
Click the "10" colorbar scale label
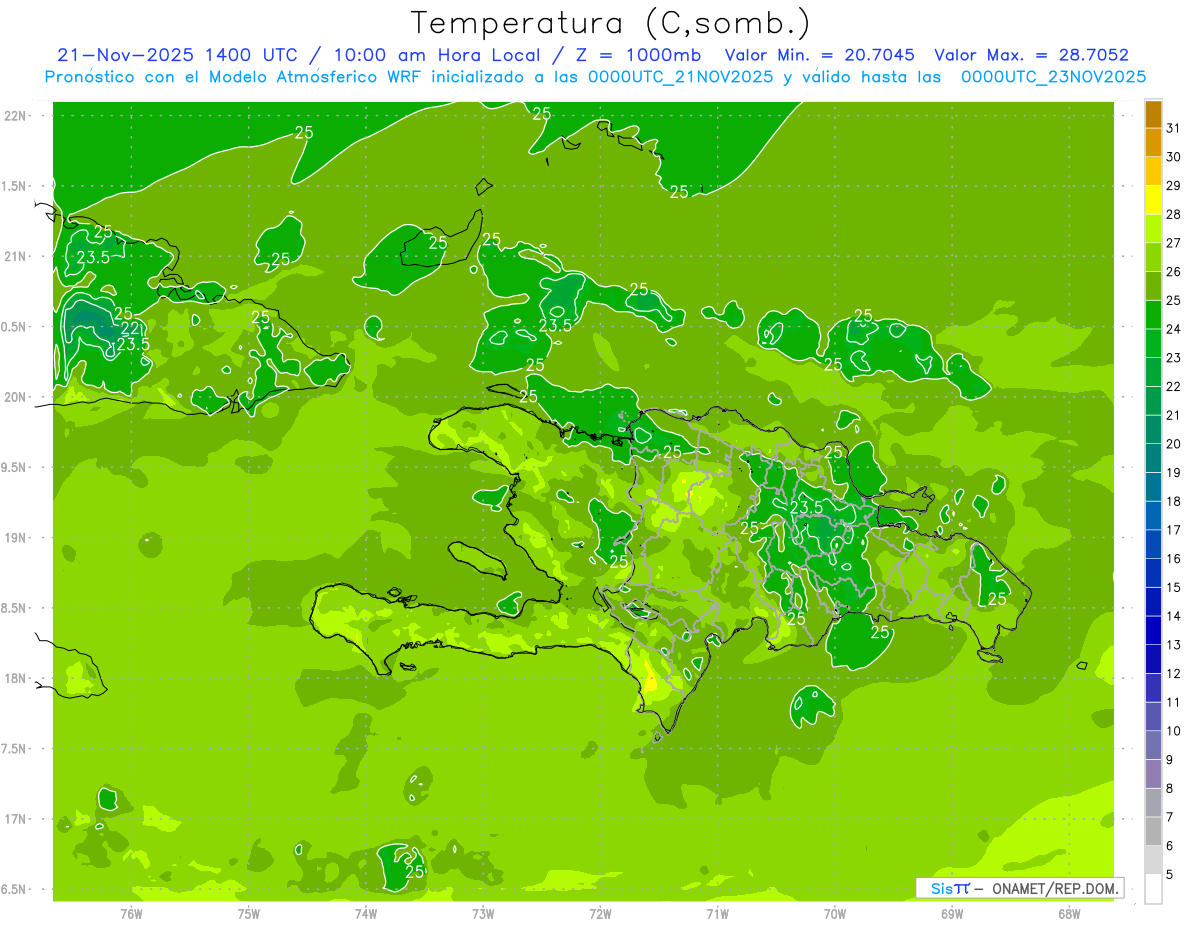pyautogui.click(x=1173, y=731)
